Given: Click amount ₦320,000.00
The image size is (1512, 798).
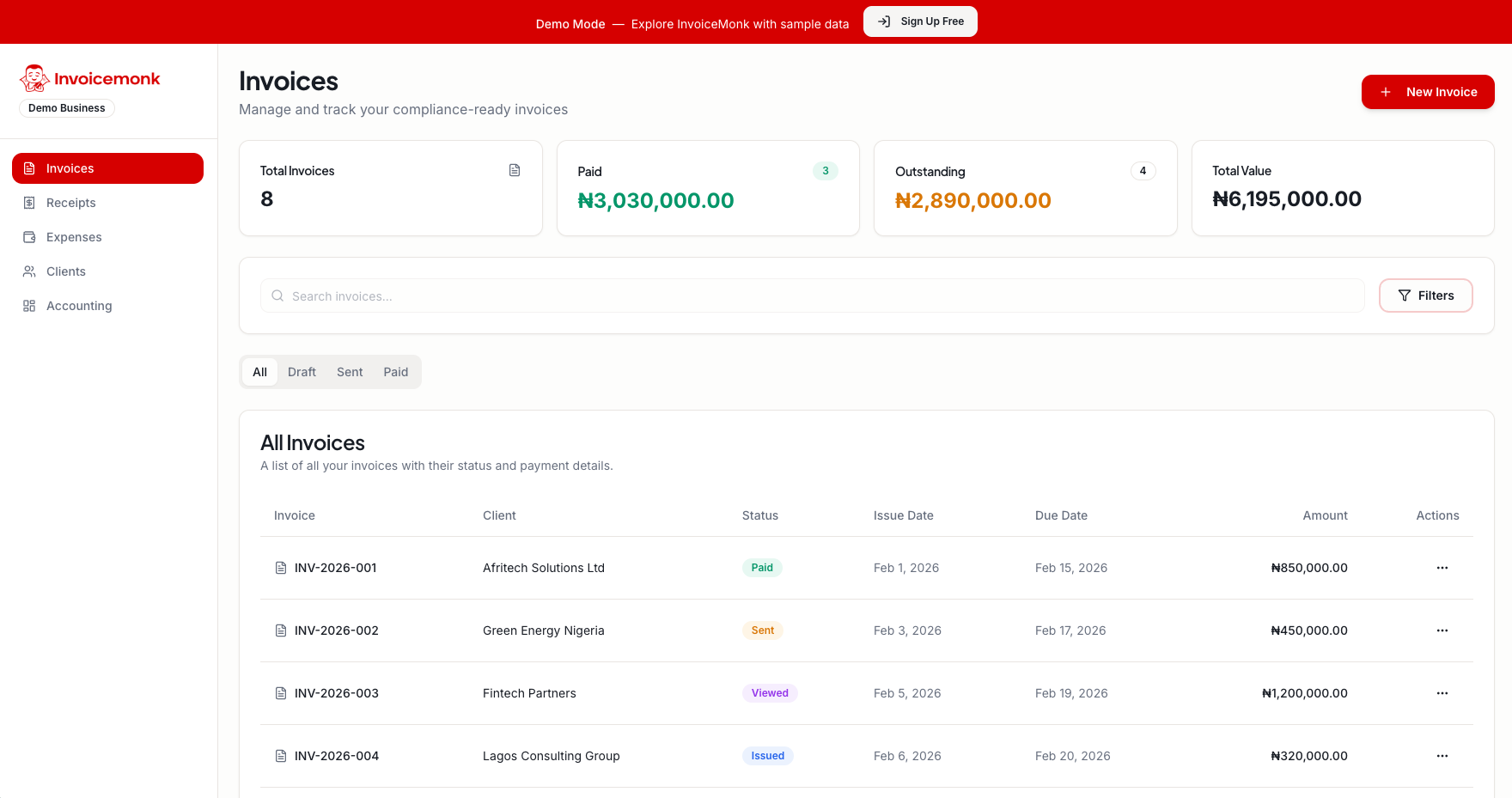Looking at the screenshot, I should click(1309, 756).
